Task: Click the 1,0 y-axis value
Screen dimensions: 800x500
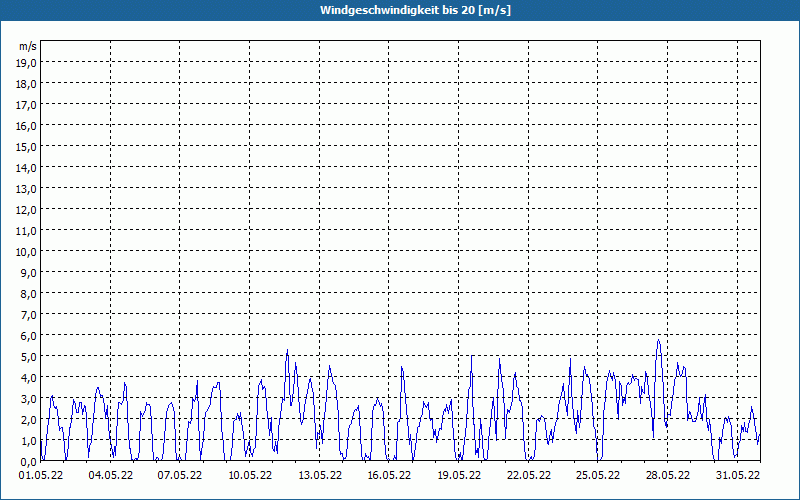Action: point(30,441)
